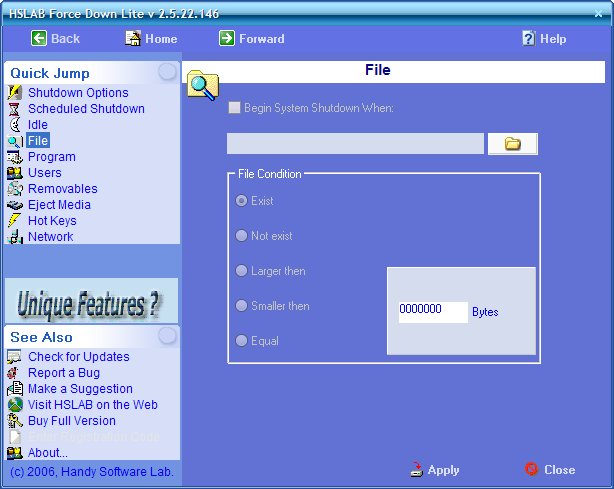Select the Larger then radio option
The image size is (614, 489).
[241, 271]
